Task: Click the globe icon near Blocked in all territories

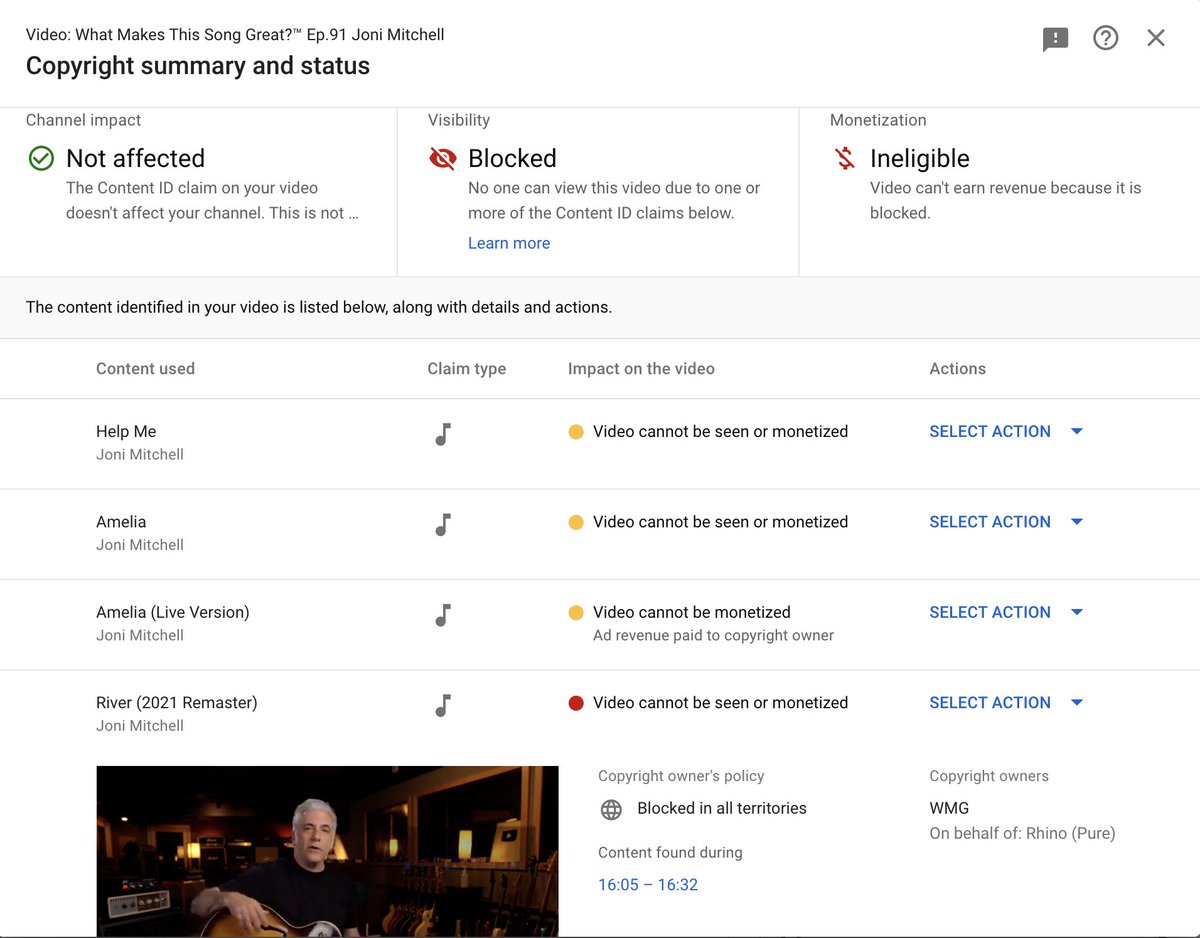Action: point(610,810)
